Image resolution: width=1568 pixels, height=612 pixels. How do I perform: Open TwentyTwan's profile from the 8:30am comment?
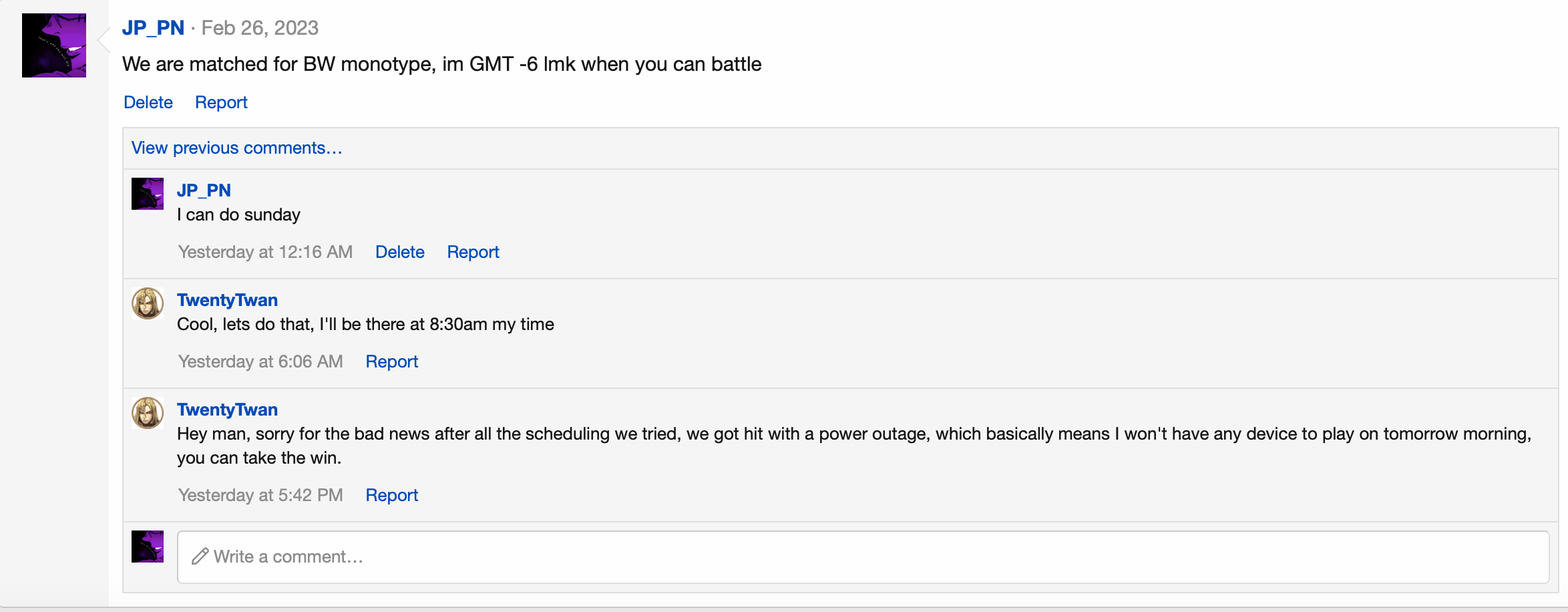[227, 300]
